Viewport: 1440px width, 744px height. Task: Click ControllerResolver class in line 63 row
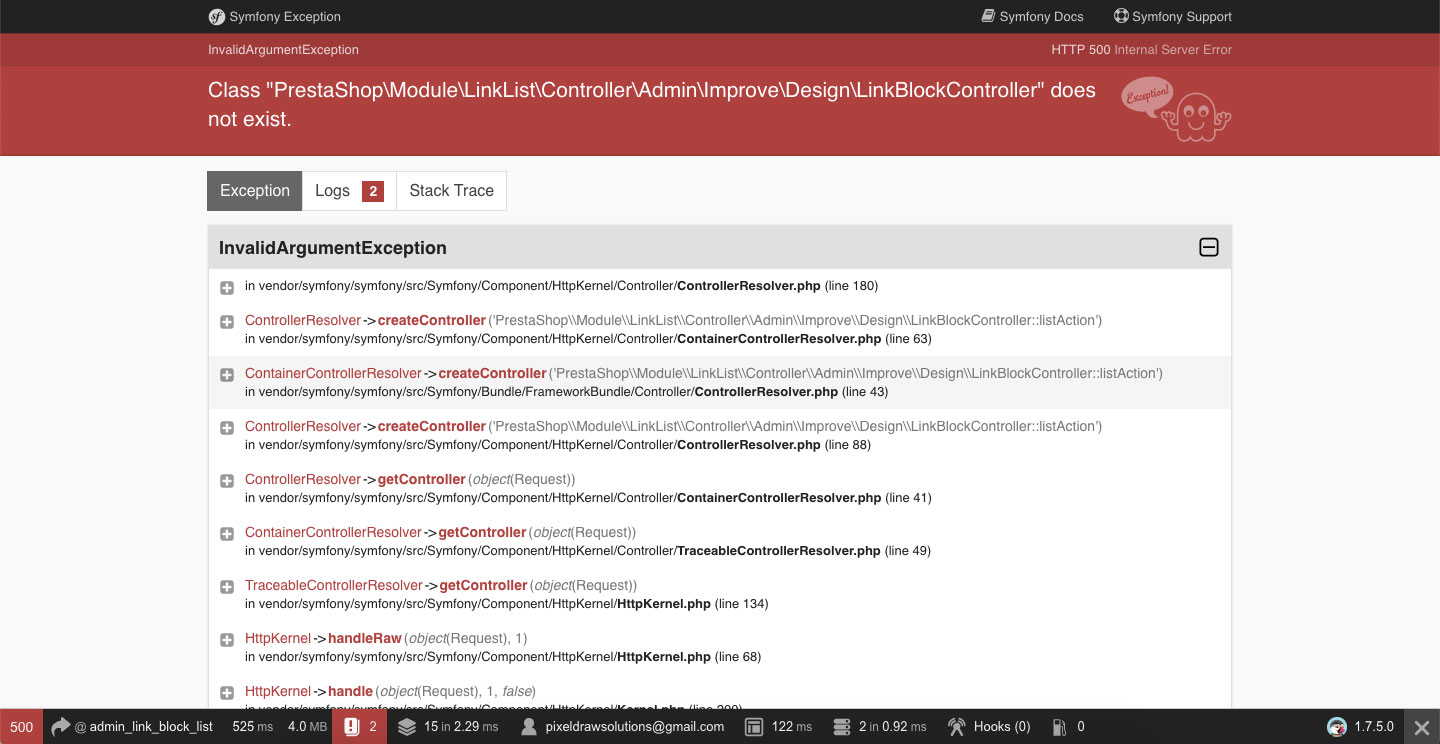(x=303, y=321)
